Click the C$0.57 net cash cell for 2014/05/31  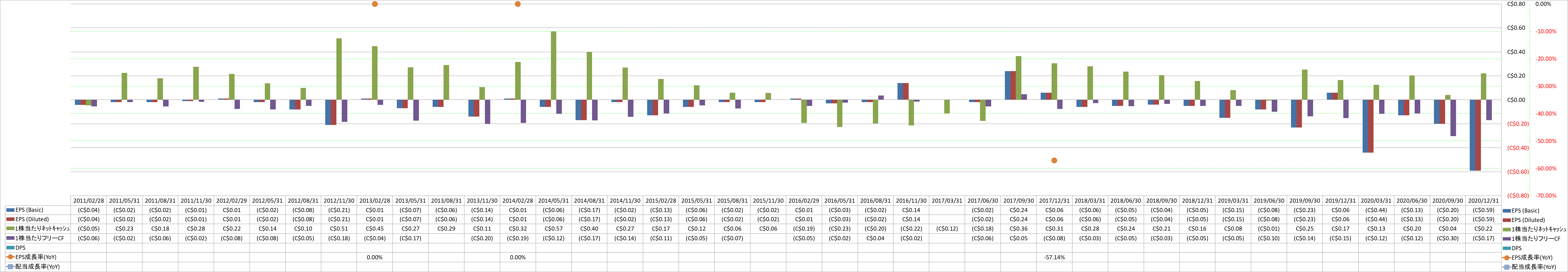click(x=553, y=229)
